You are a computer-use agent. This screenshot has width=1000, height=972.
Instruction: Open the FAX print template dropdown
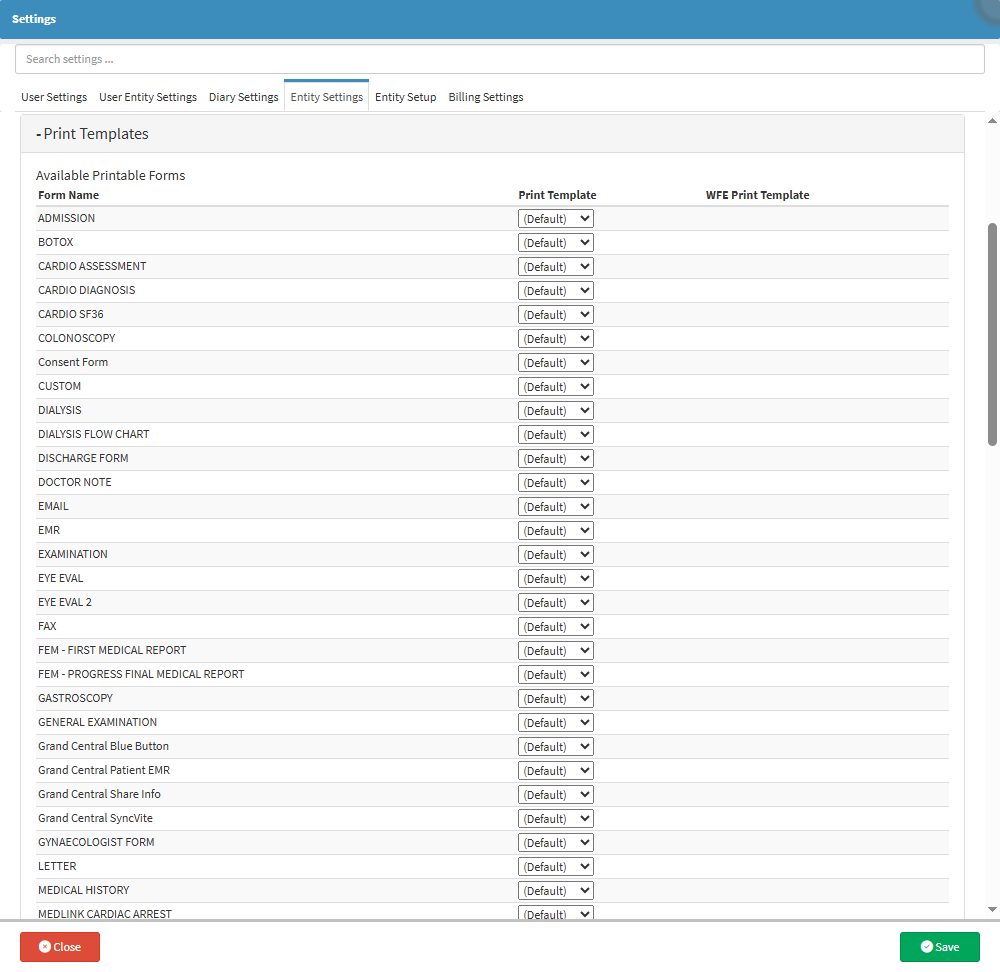point(555,627)
